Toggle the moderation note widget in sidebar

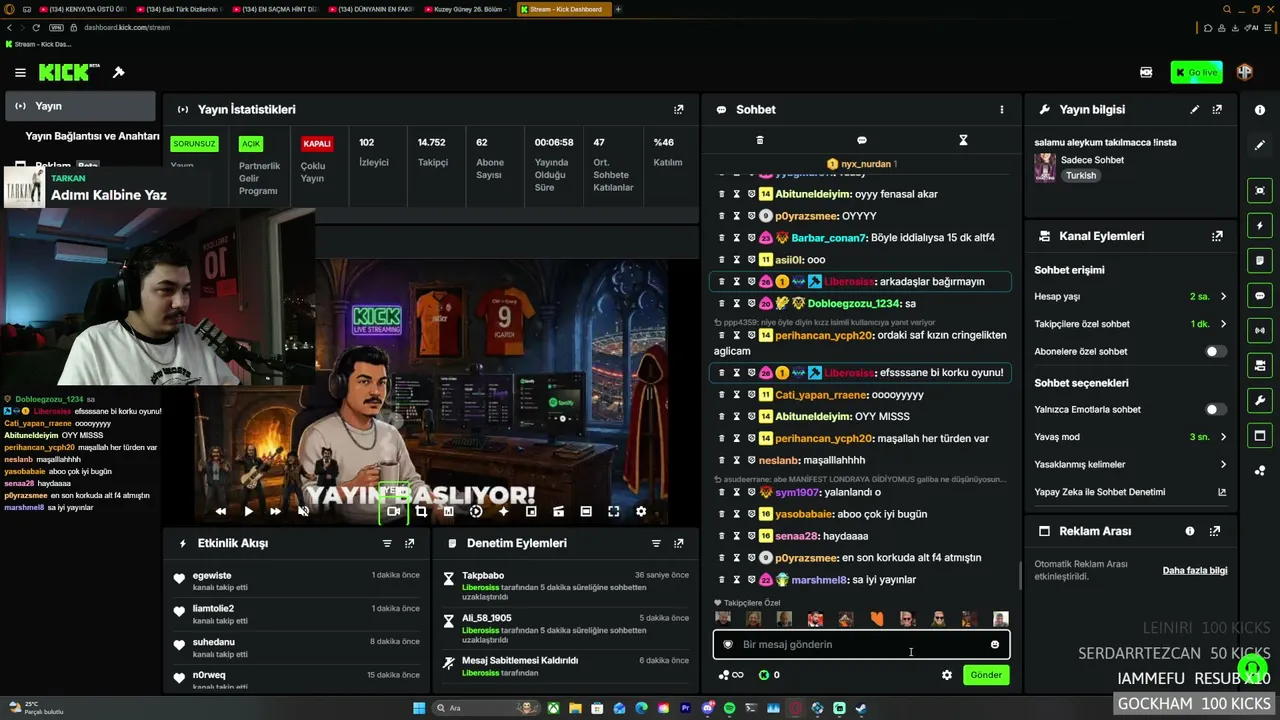pyautogui.click(x=1260, y=261)
